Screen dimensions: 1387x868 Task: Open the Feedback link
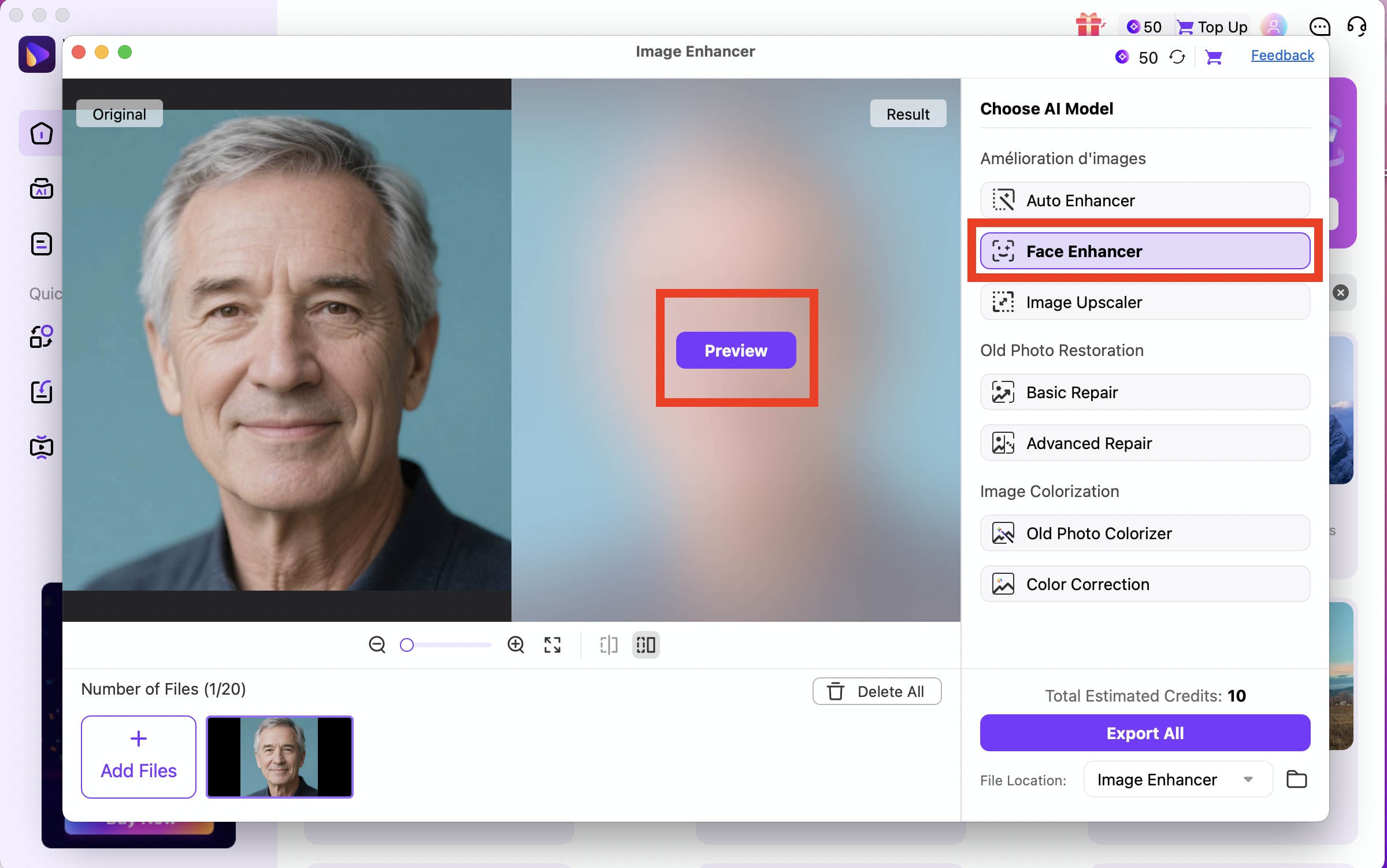[1282, 55]
